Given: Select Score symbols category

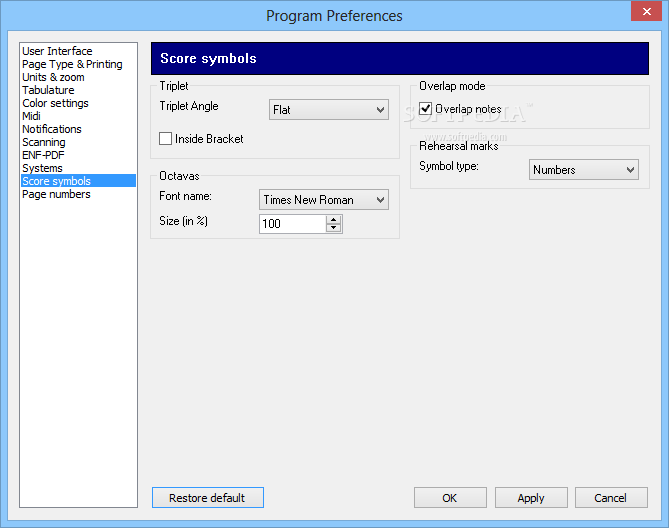Looking at the screenshot, I should [x=79, y=181].
